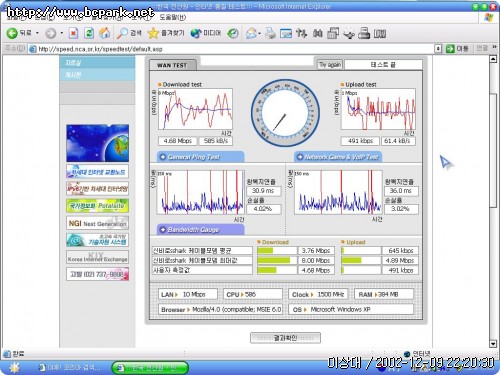Click the Print icon in toolbar
Viewport: 500px width, 375px height.
tap(270, 33)
